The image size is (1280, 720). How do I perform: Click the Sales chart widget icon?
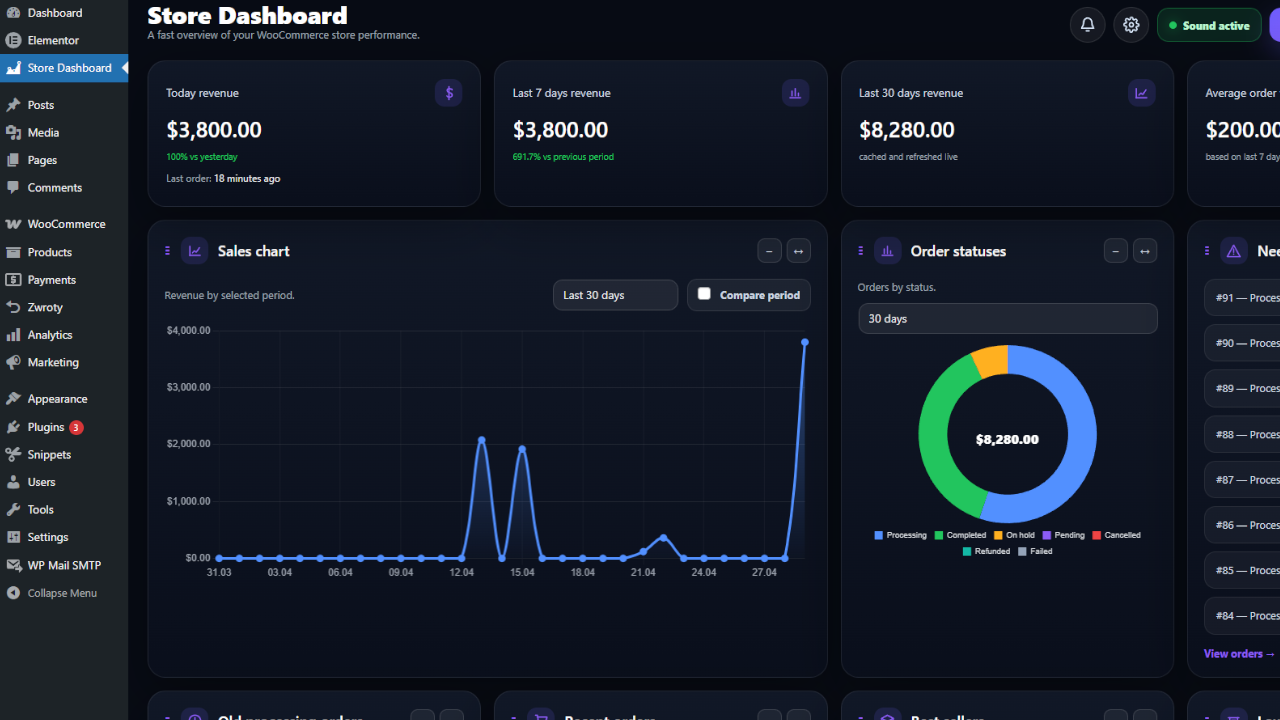tap(194, 251)
